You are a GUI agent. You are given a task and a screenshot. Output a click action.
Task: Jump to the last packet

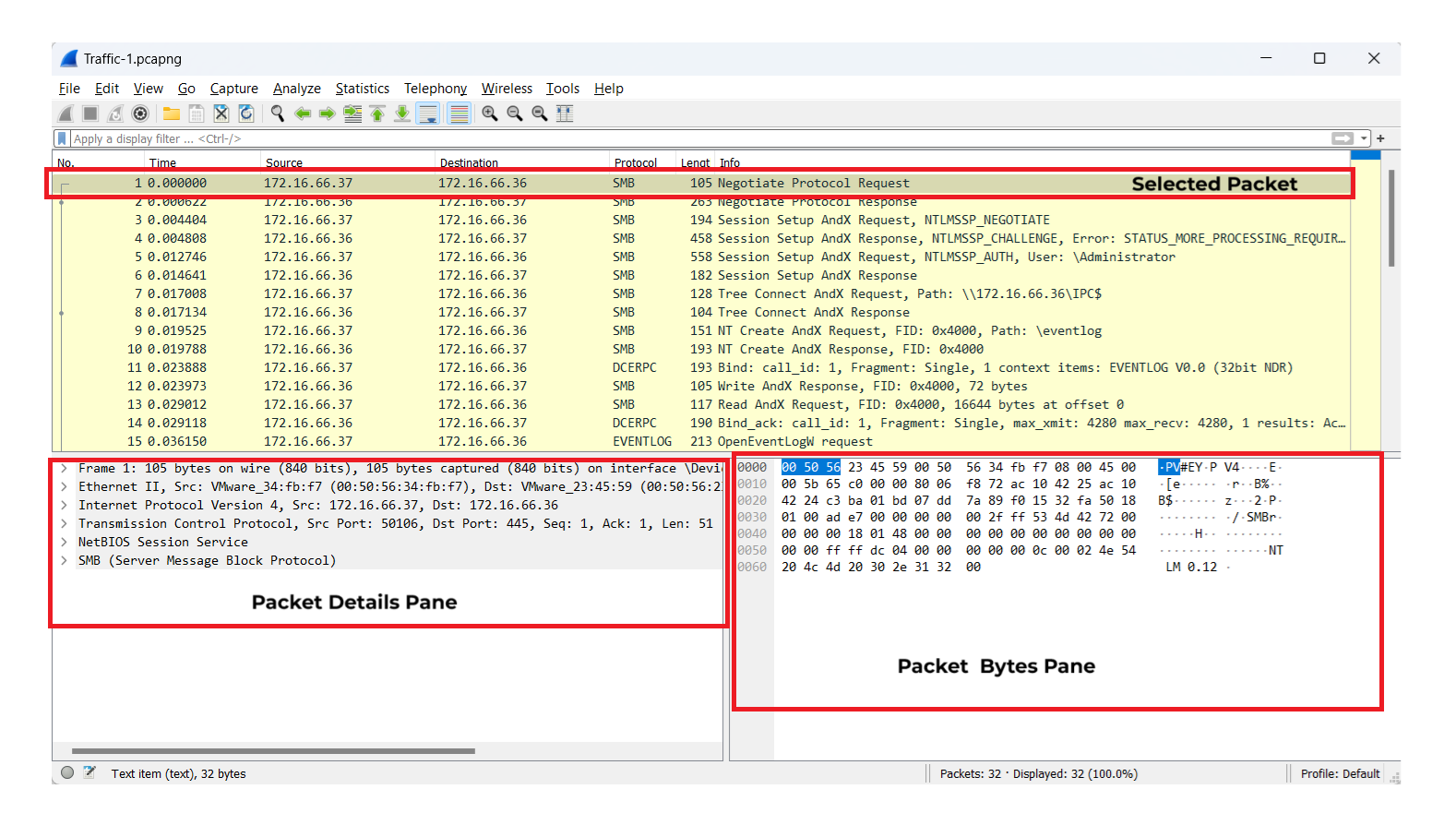tap(402, 114)
